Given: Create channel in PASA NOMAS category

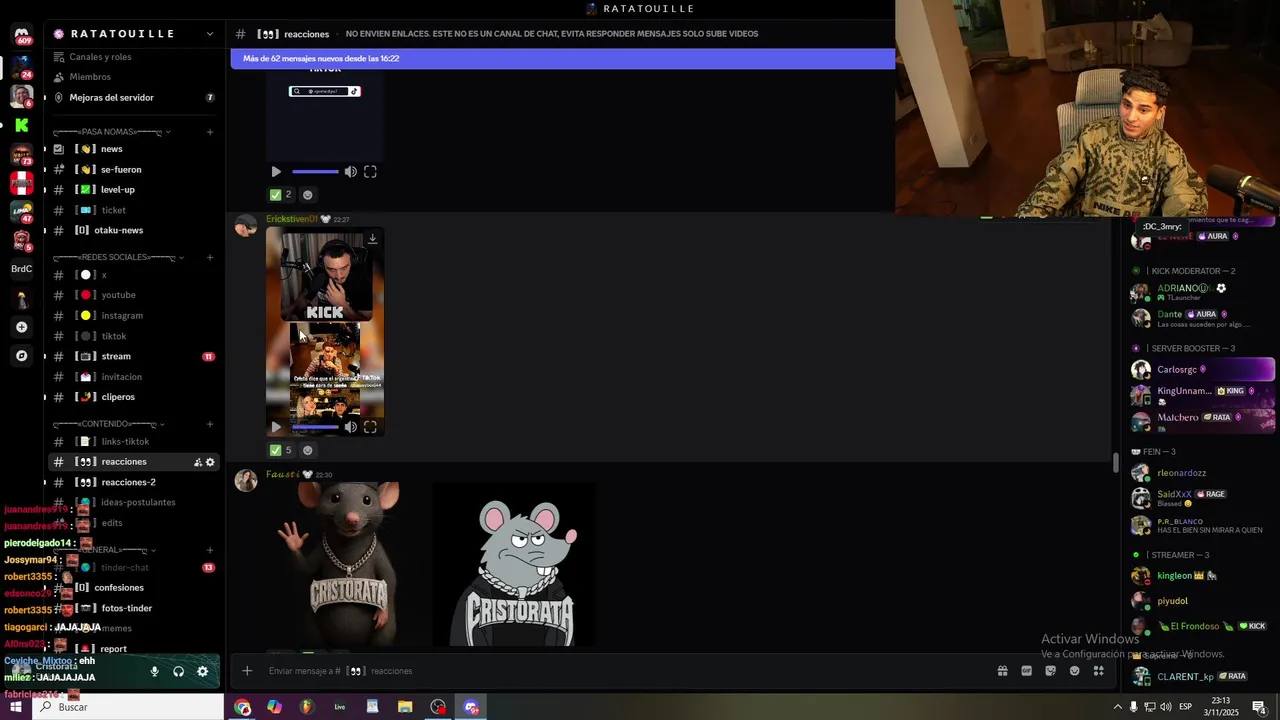Looking at the screenshot, I should [210, 132].
